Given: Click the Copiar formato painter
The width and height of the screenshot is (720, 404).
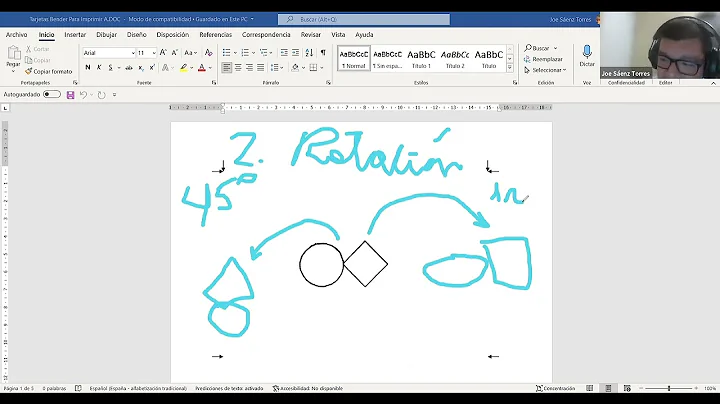Looking at the screenshot, I should 49,72.
